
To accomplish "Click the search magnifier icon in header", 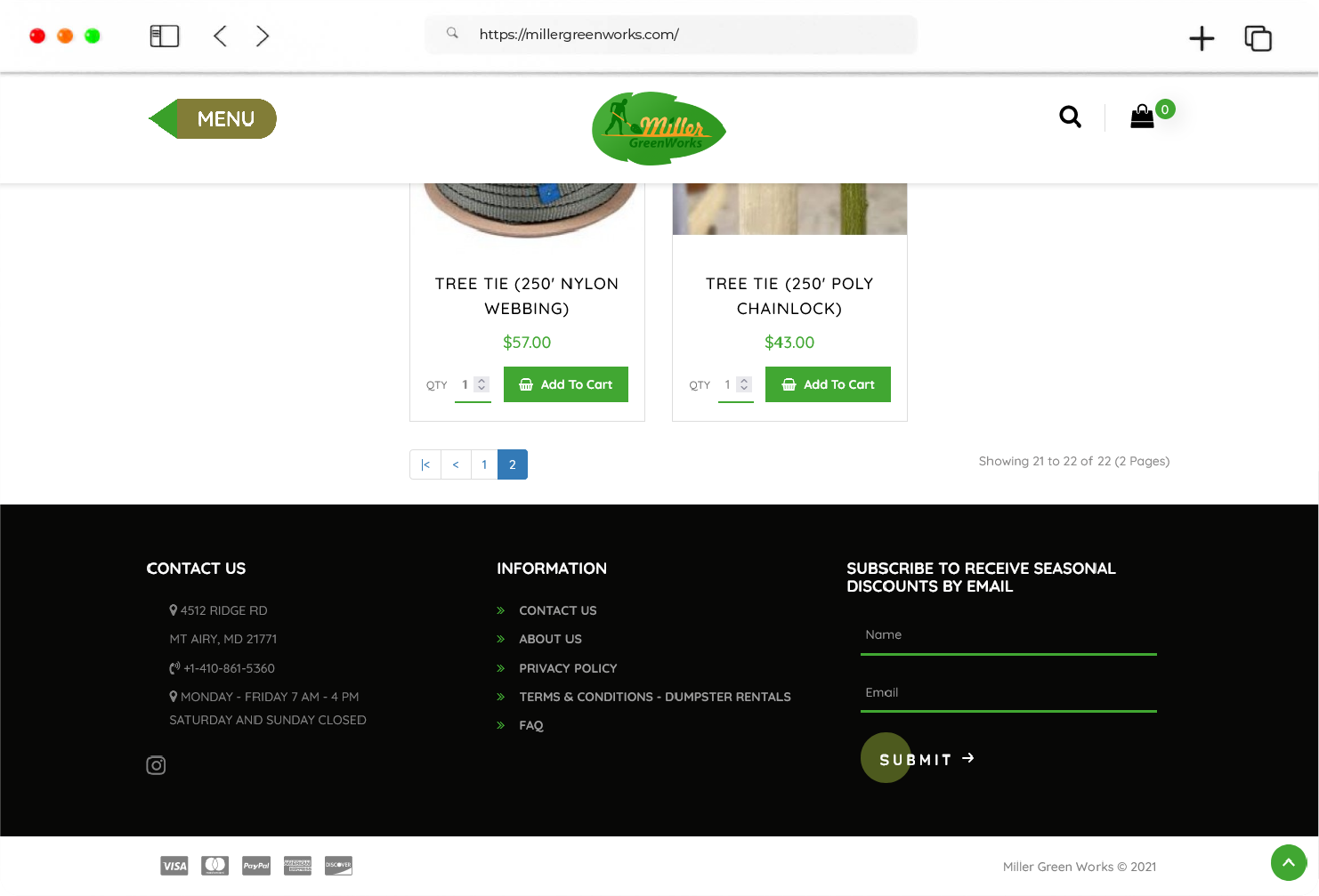I will (1070, 117).
